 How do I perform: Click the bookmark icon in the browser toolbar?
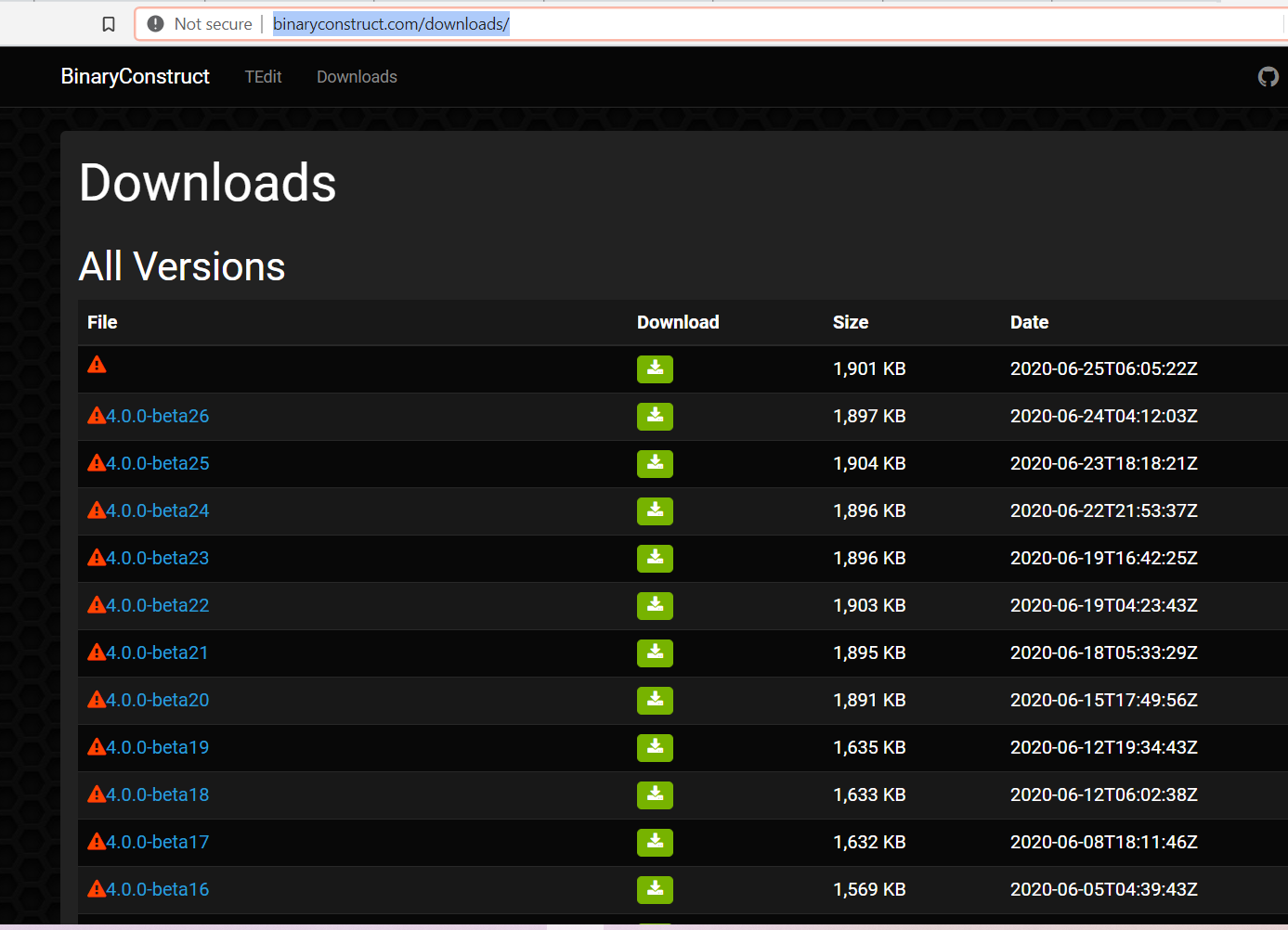tap(109, 23)
